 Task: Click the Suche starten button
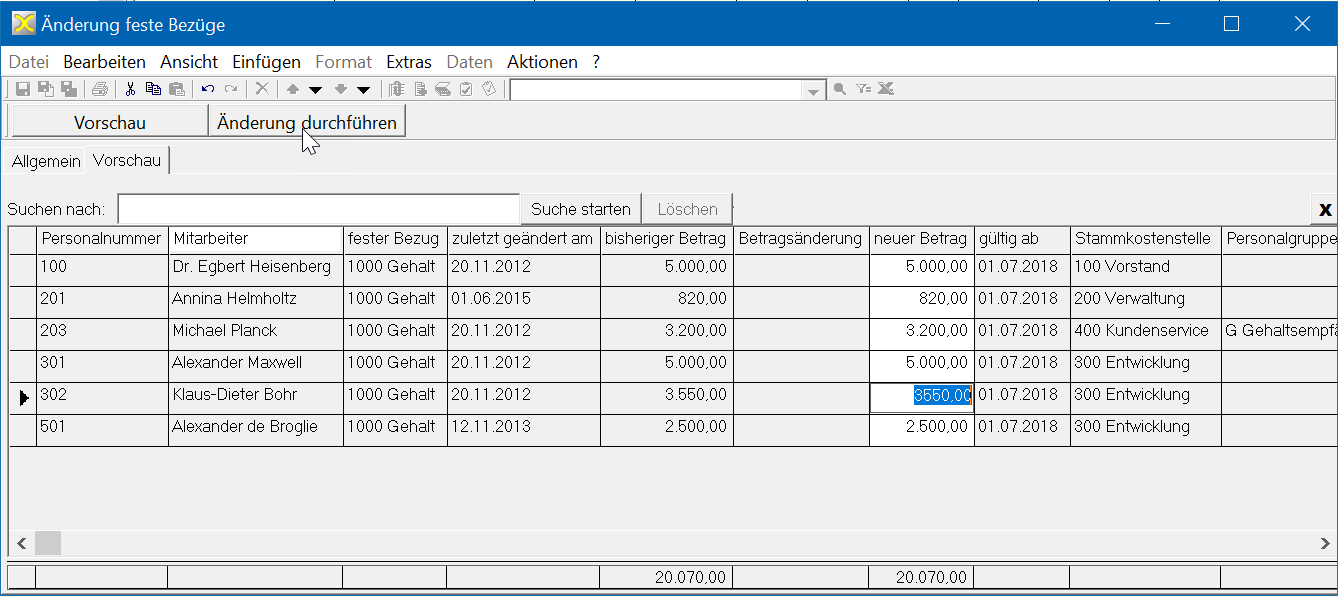(581, 209)
